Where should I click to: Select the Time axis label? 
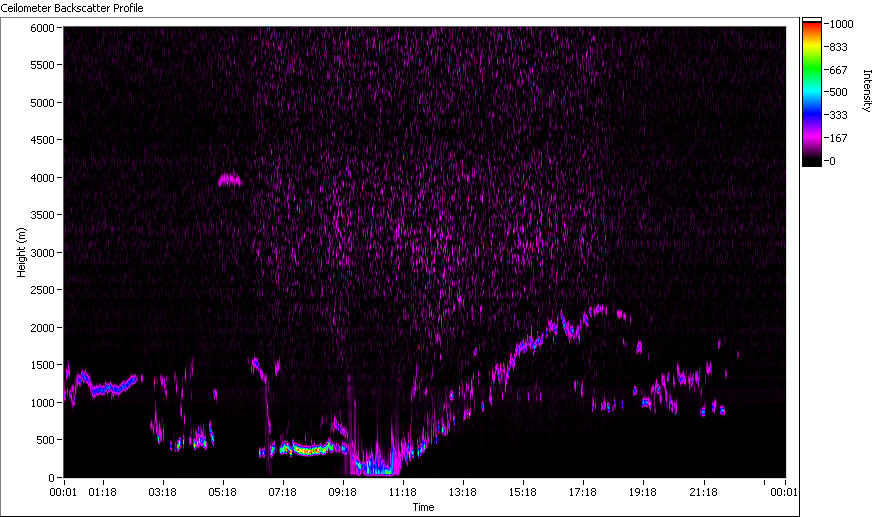coord(423,507)
